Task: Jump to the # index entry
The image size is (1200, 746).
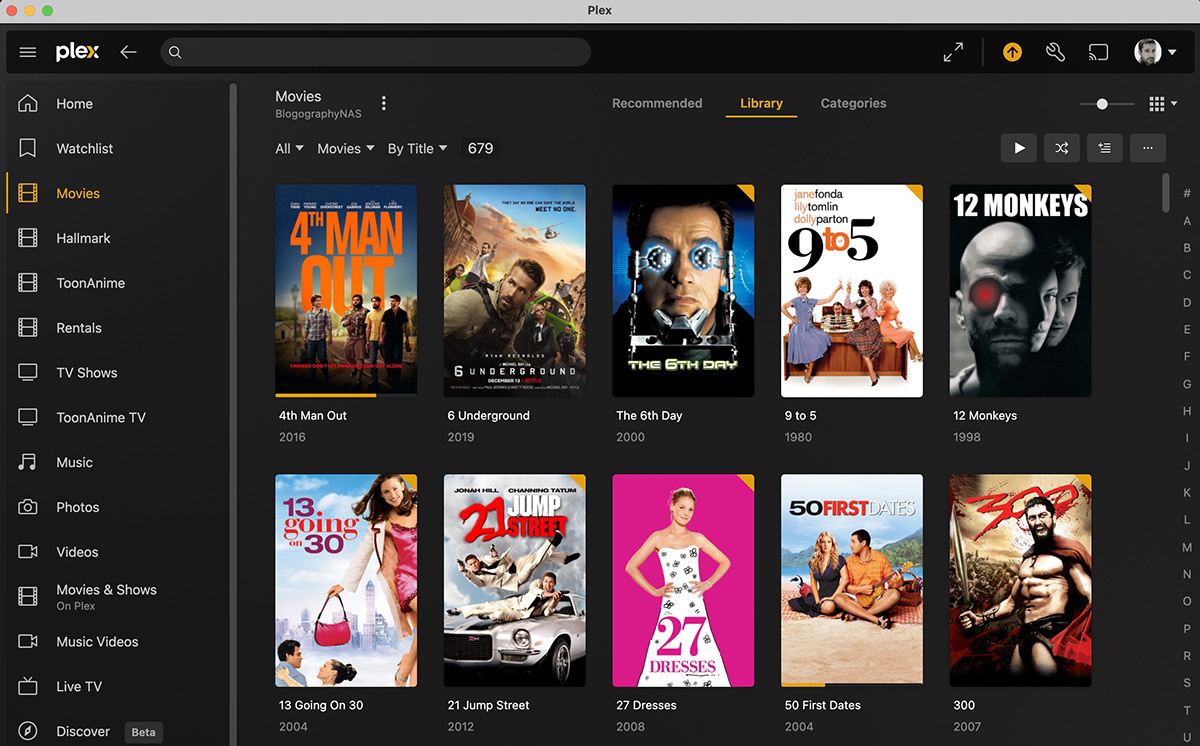Action: coord(1187,193)
